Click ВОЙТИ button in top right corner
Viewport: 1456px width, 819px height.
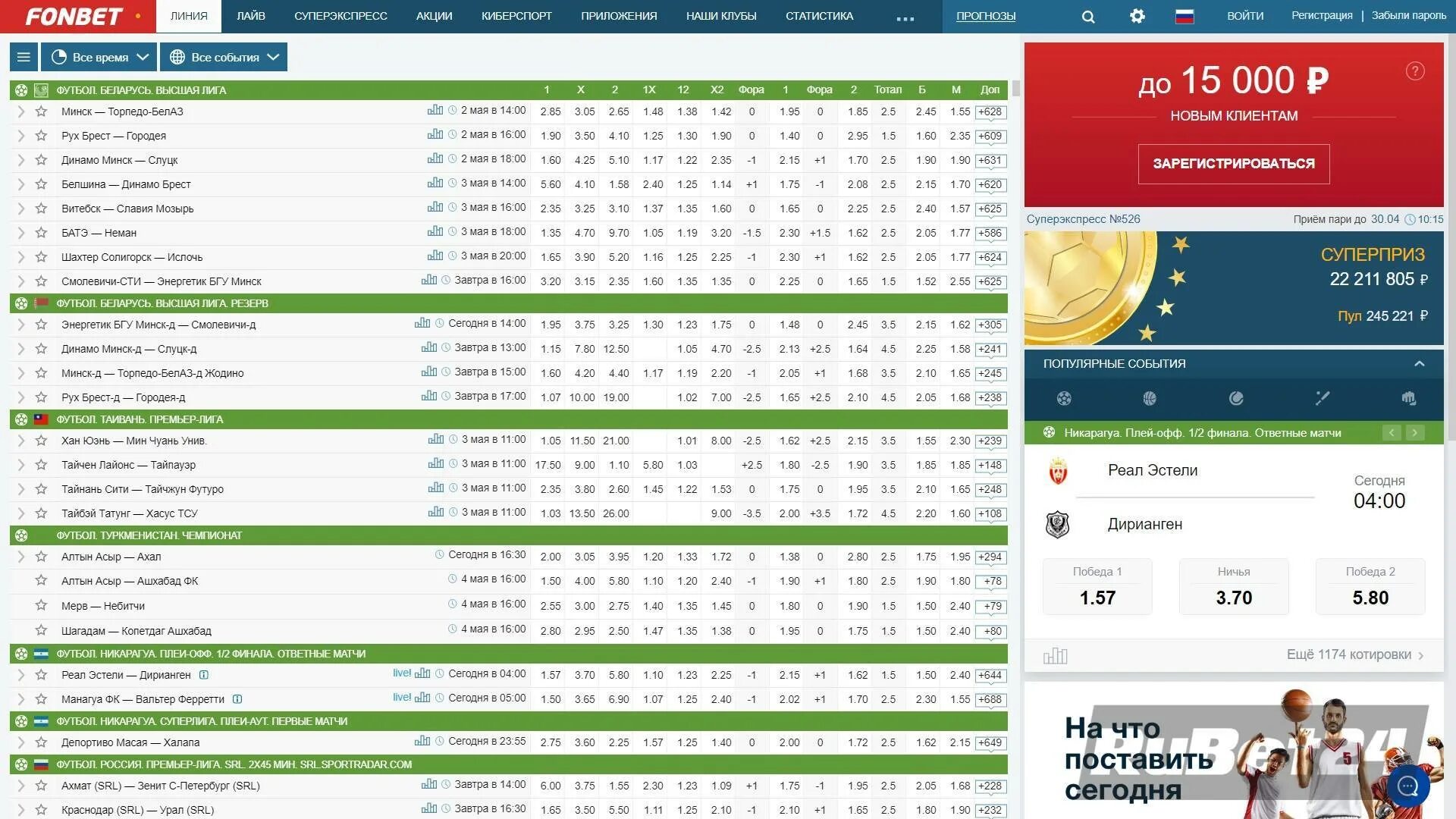pos(1243,14)
